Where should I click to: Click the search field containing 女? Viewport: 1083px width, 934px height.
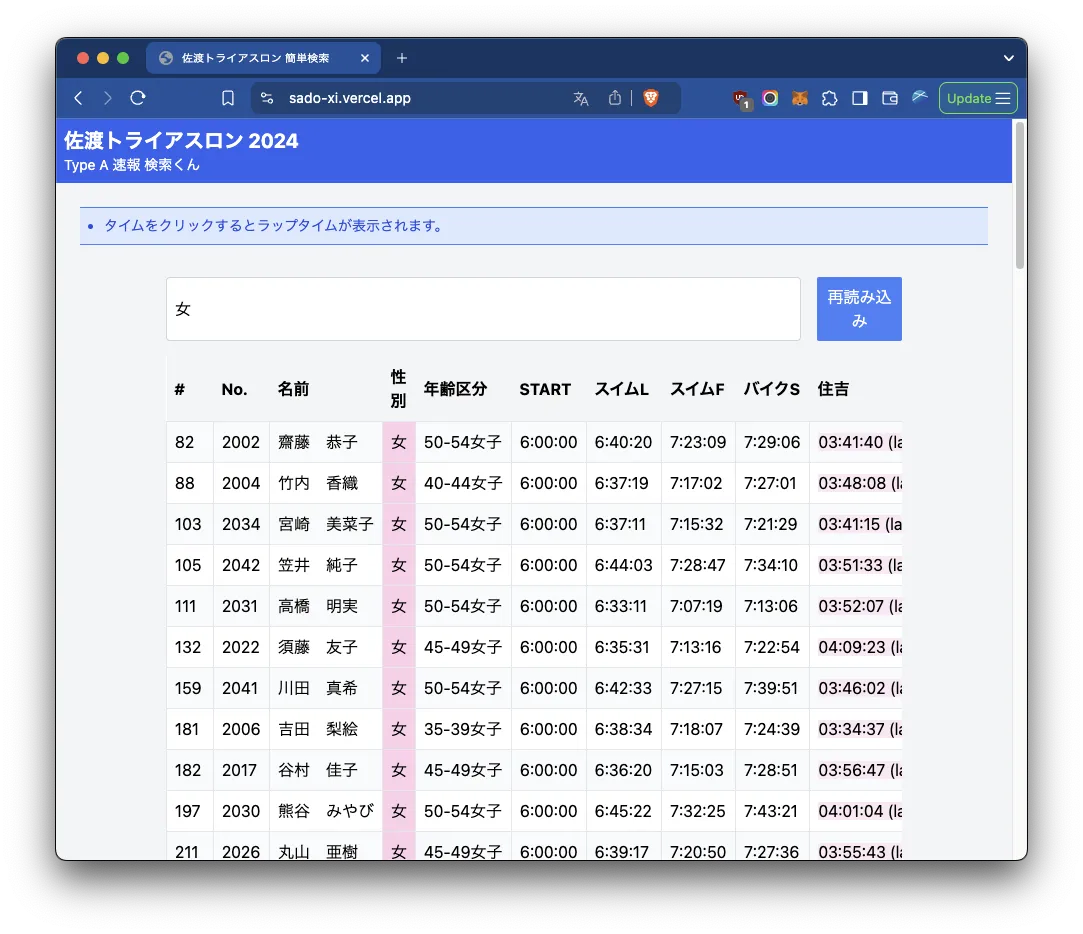click(483, 309)
